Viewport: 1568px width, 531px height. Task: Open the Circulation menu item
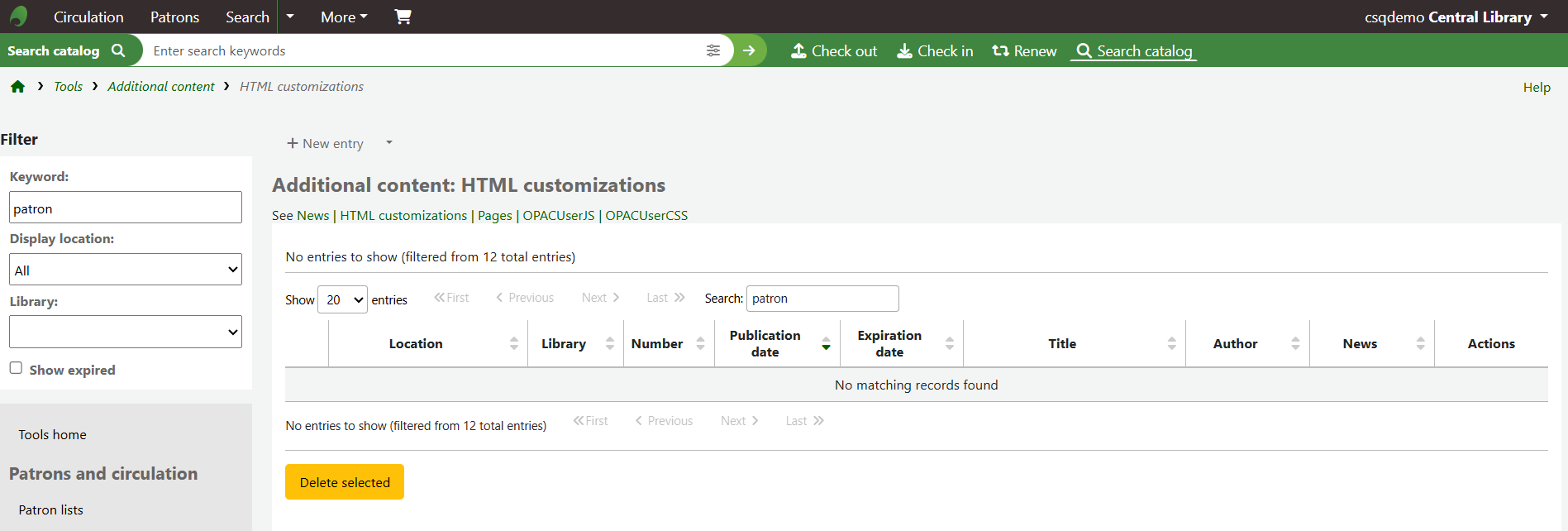(88, 17)
